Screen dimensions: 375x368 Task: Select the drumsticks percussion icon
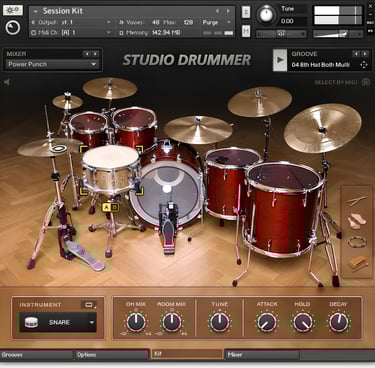click(x=356, y=200)
